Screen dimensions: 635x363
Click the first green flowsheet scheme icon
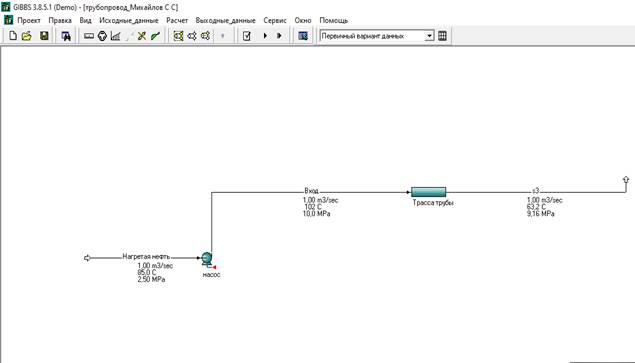point(178,36)
